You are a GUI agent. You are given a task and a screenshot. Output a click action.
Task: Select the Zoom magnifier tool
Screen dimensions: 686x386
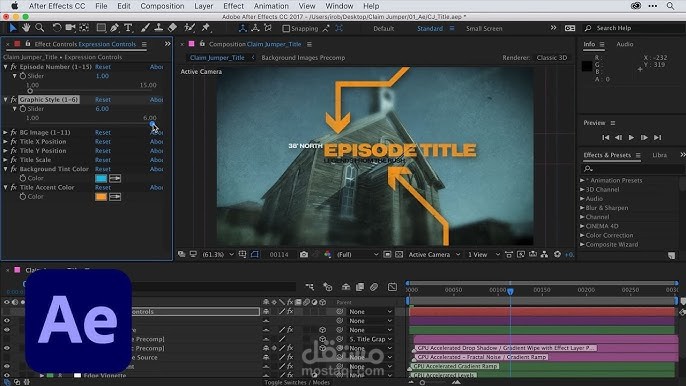(39, 28)
